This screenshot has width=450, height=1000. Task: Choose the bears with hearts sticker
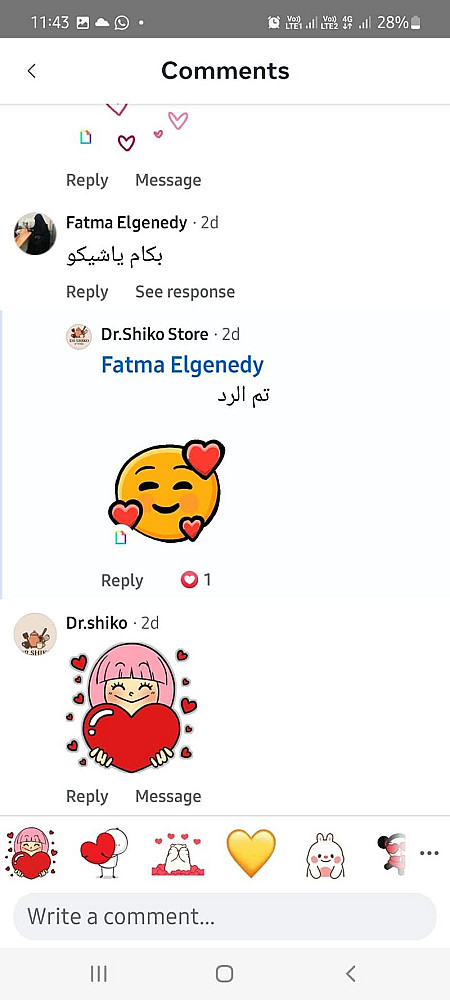click(x=177, y=853)
